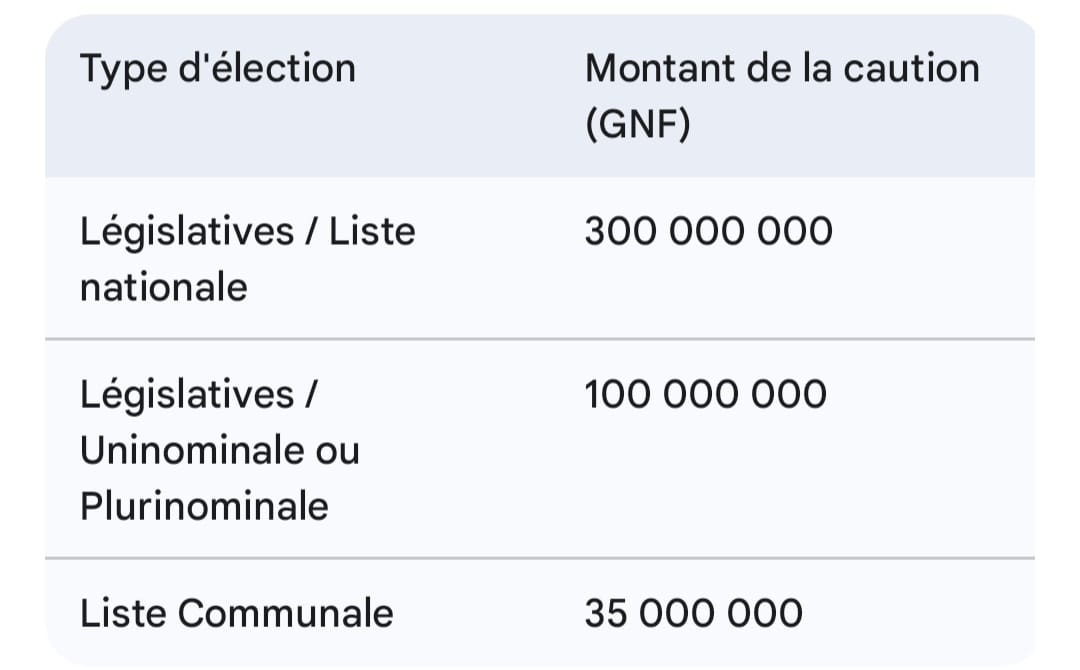Click the "Législatives /" text in second row
The image size is (1080, 670).
[198, 395]
